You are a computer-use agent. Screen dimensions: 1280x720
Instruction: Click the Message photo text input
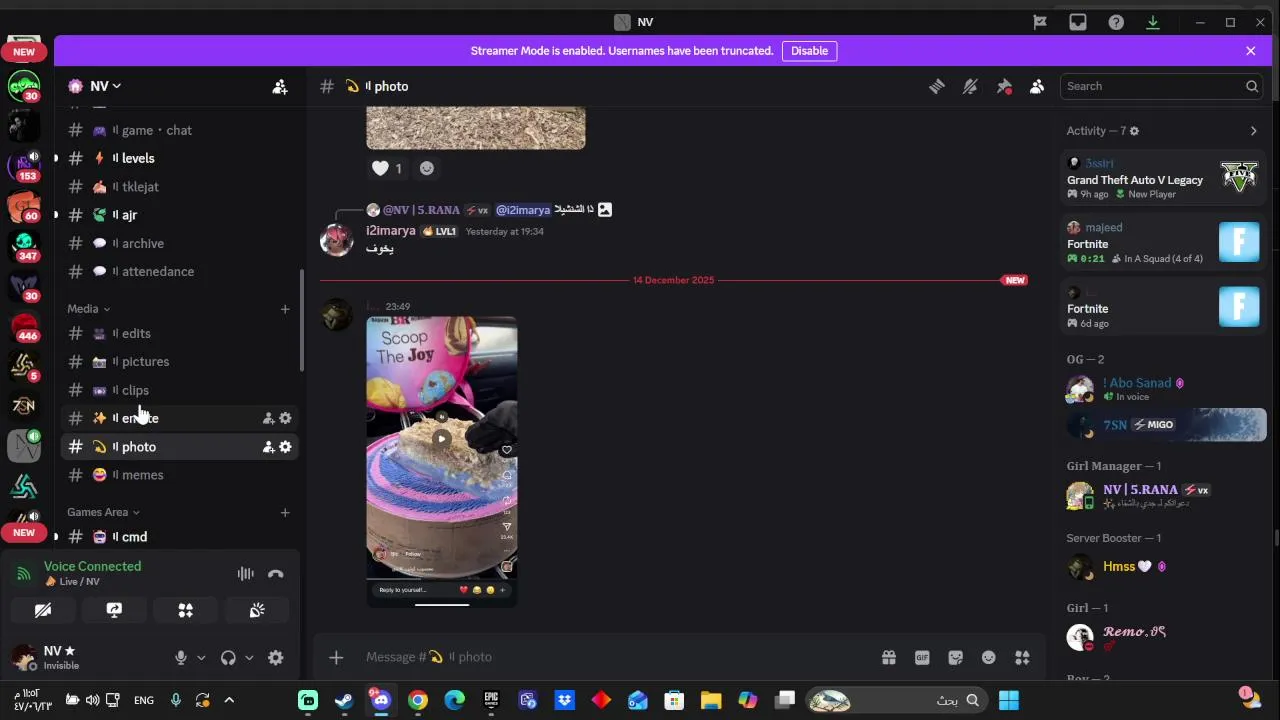[615, 657]
